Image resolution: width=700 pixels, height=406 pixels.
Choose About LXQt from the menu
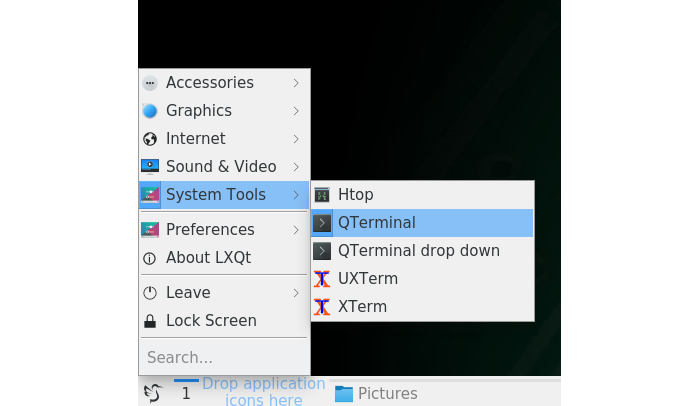224,258
